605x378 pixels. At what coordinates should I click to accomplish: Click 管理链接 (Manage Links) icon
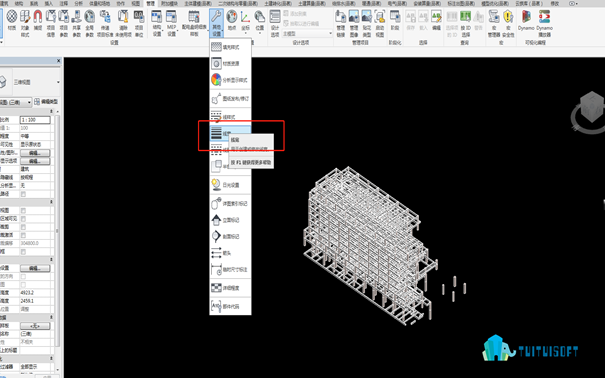(340, 23)
